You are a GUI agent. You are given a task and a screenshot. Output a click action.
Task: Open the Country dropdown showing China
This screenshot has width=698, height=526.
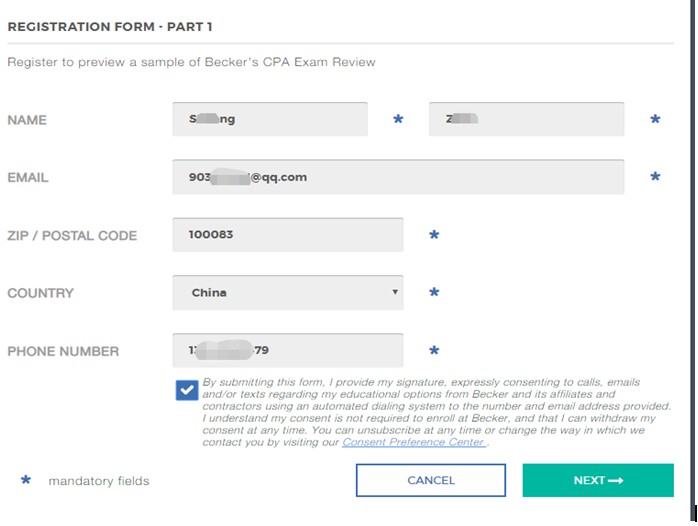pyautogui.click(x=287, y=293)
